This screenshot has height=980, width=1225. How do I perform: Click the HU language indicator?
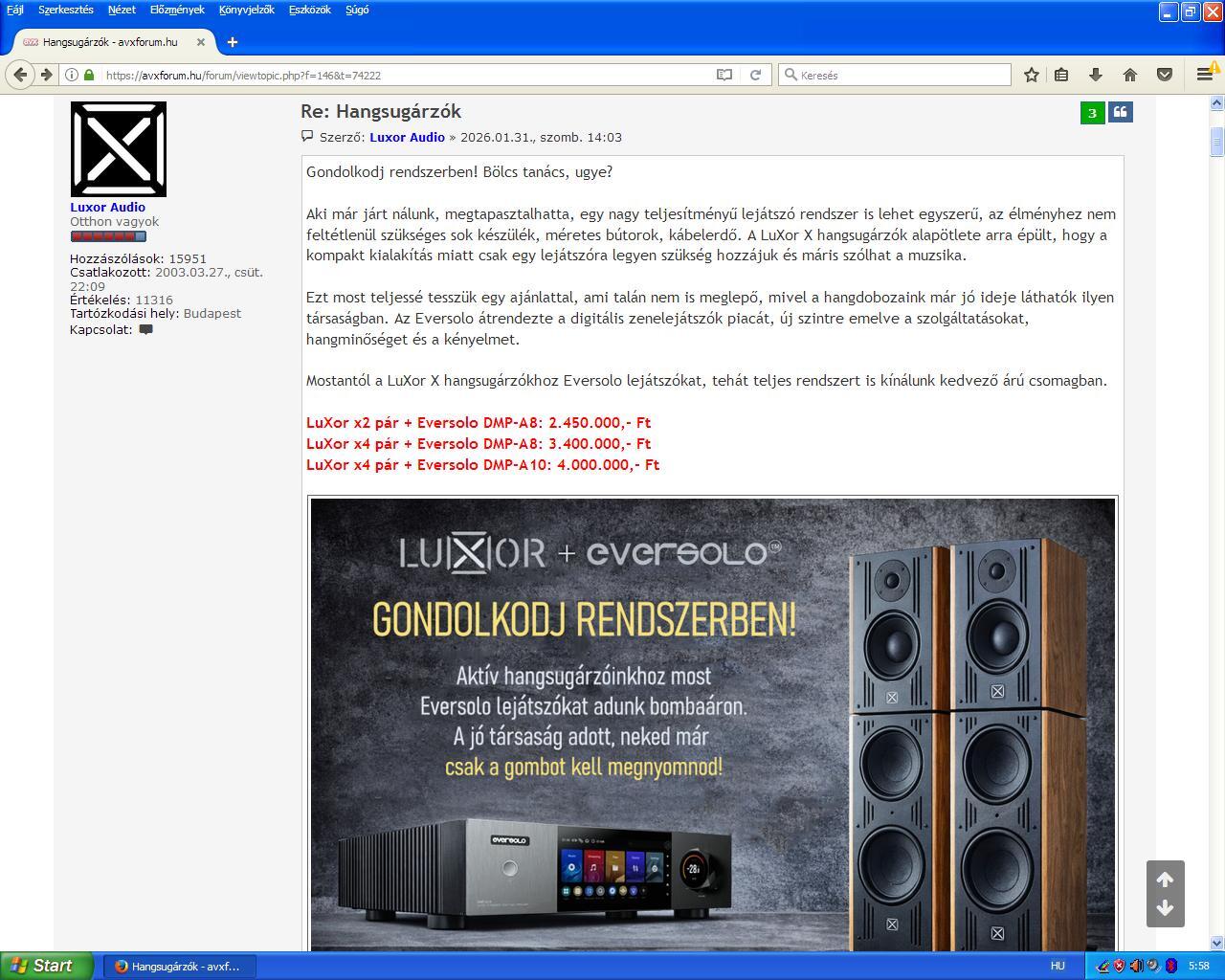point(1058,967)
